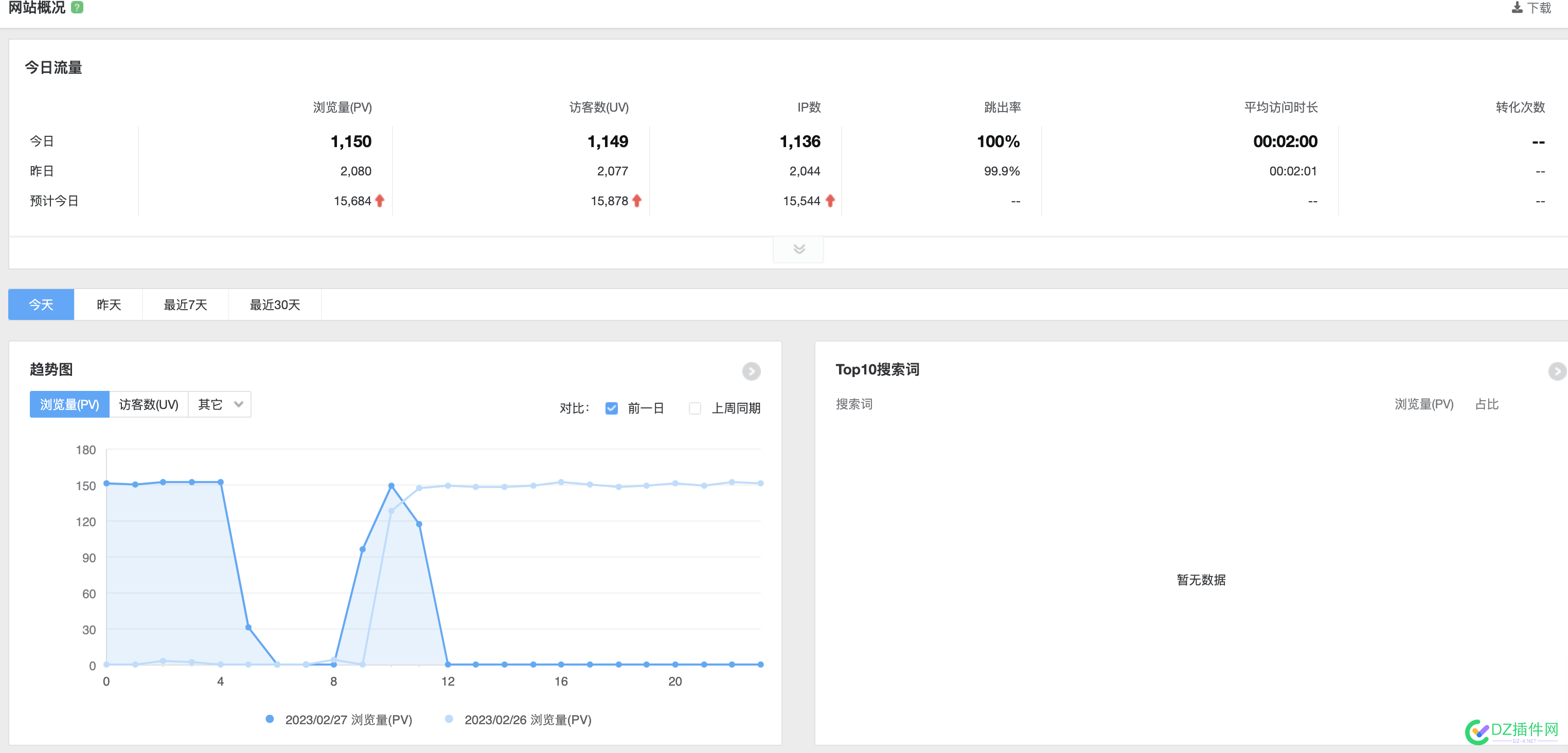
Task: Select 浏览量(PV) metric button in trend chart
Action: [69, 404]
